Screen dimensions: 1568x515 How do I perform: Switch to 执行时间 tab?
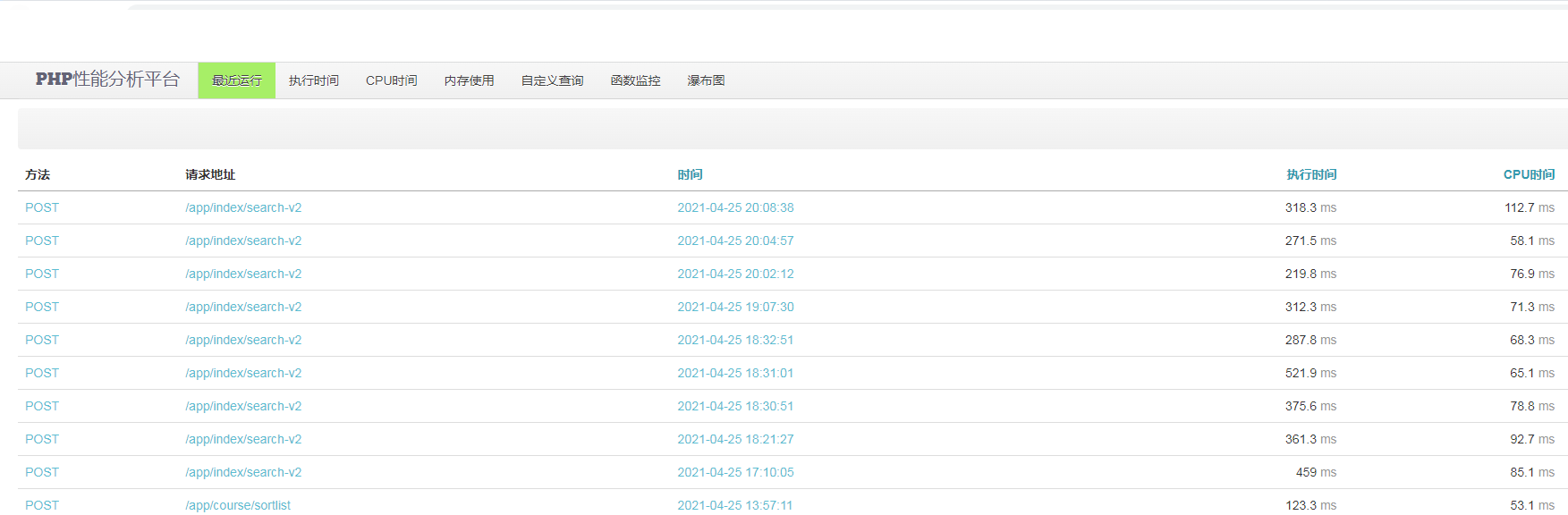click(314, 80)
